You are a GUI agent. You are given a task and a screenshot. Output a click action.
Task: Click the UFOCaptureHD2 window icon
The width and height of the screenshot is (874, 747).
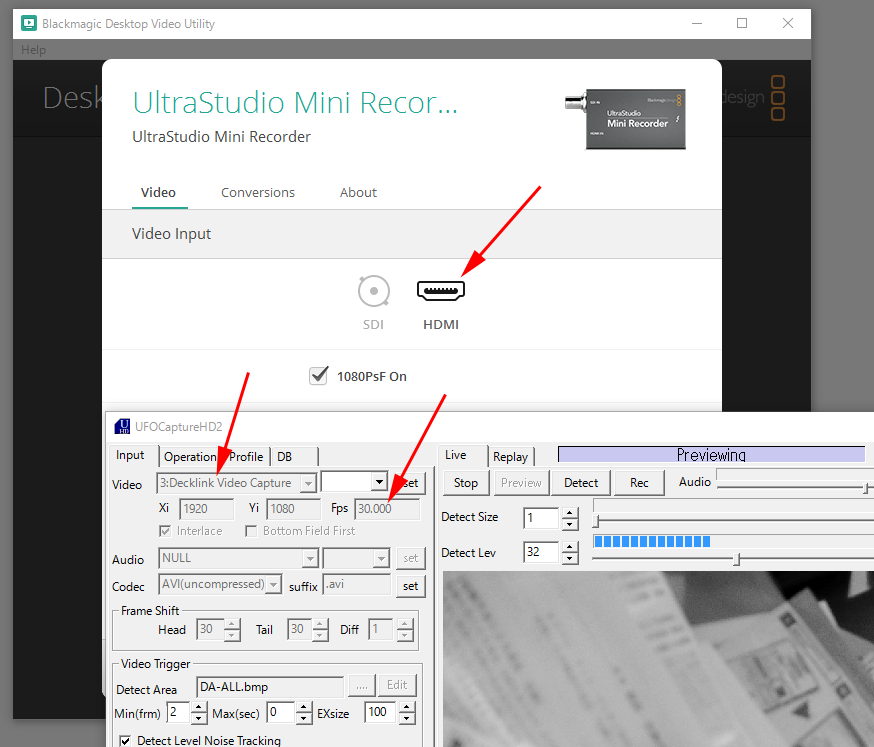point(122,426)
